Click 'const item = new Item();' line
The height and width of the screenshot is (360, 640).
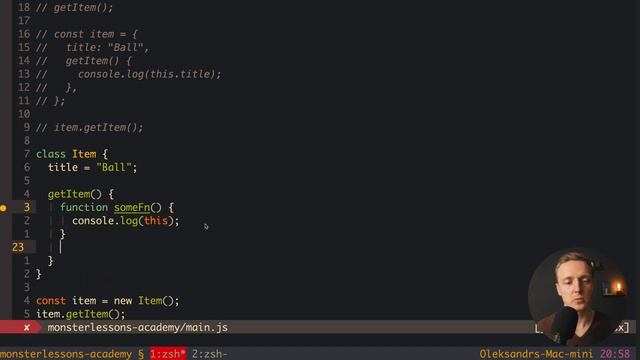(x=108, y=301)
